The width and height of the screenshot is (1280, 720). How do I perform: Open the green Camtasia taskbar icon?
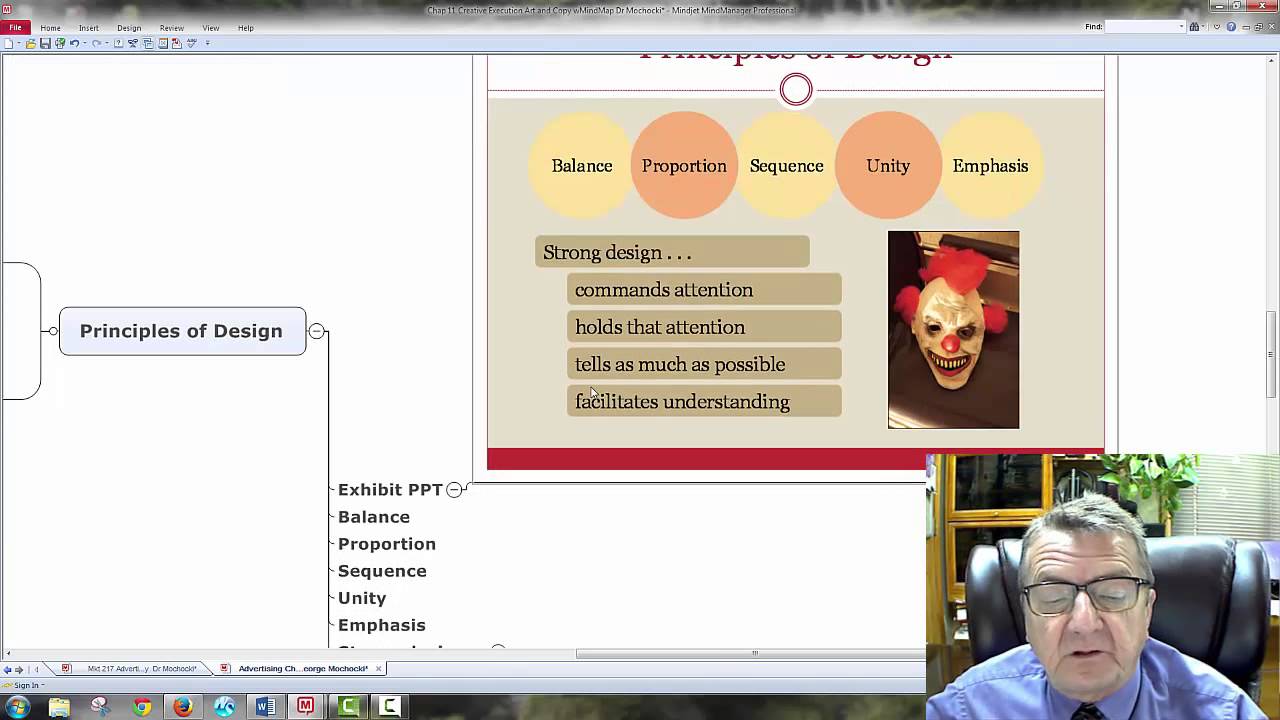click(x=348, y=707)
